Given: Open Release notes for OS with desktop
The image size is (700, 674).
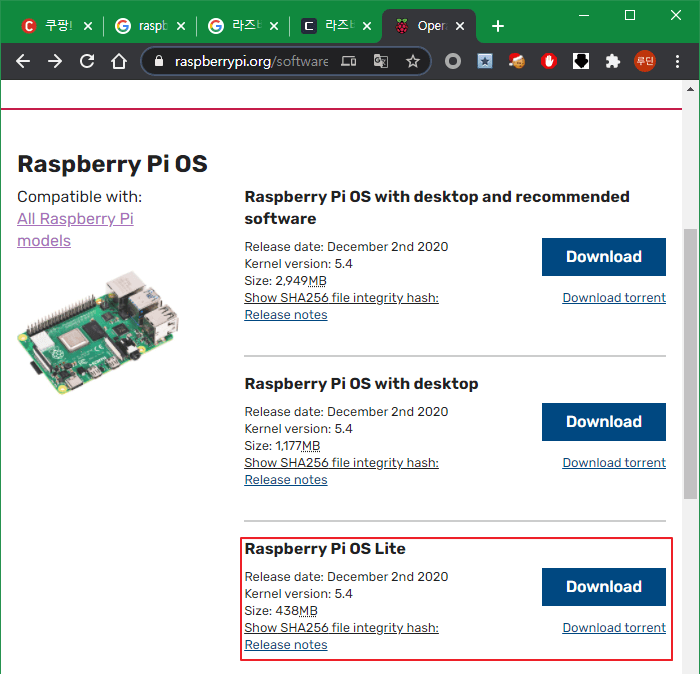Looking at the screenshot, I should point(286,480).
